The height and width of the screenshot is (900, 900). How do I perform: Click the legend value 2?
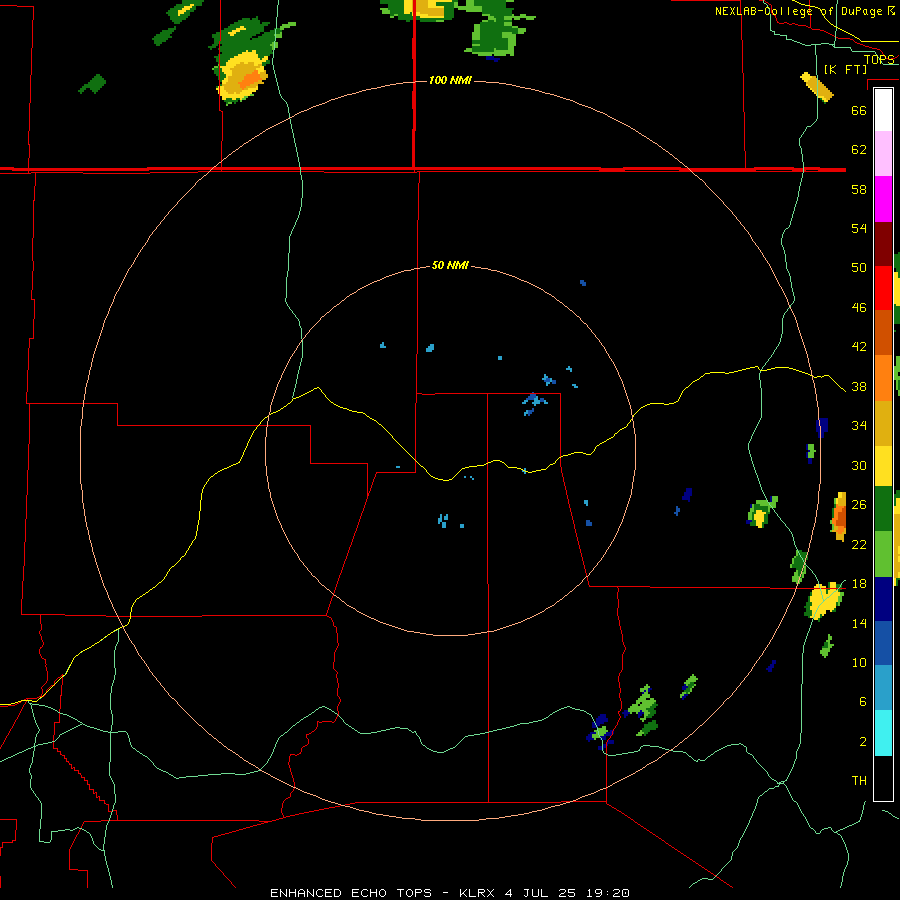tap(863, 742)
